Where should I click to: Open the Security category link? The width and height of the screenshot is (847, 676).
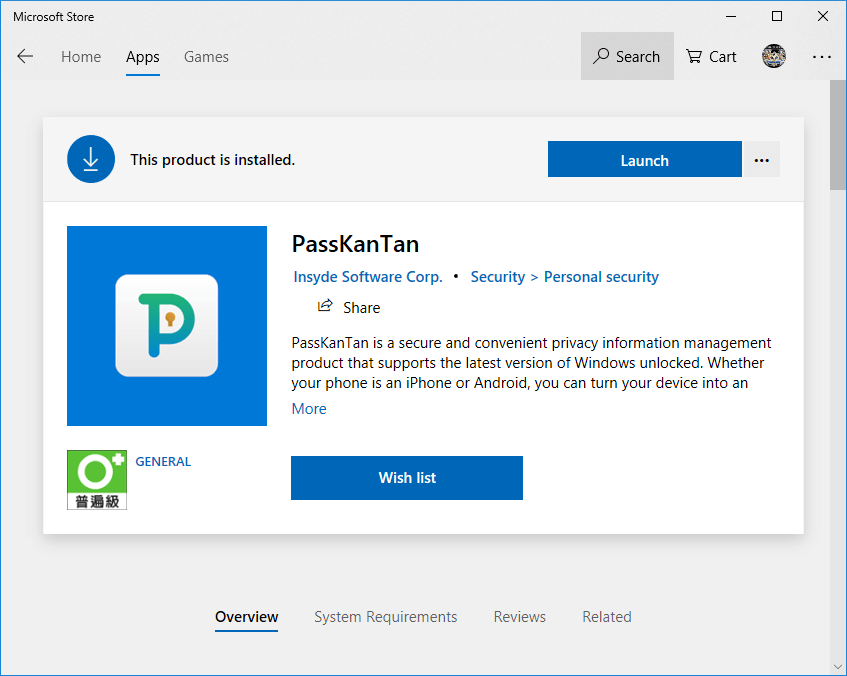tap(498, 277)
